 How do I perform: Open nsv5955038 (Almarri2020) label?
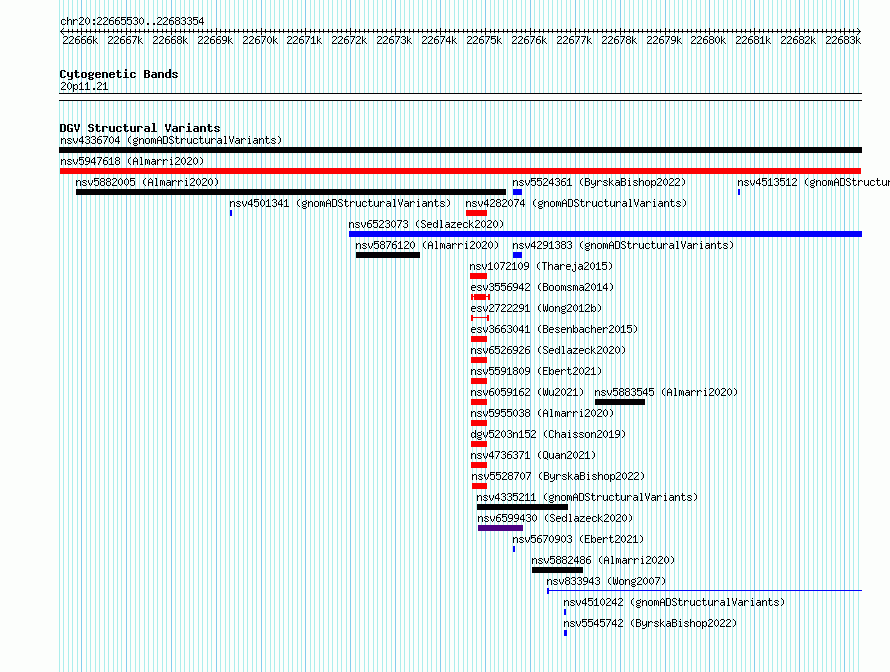[542, 413]
